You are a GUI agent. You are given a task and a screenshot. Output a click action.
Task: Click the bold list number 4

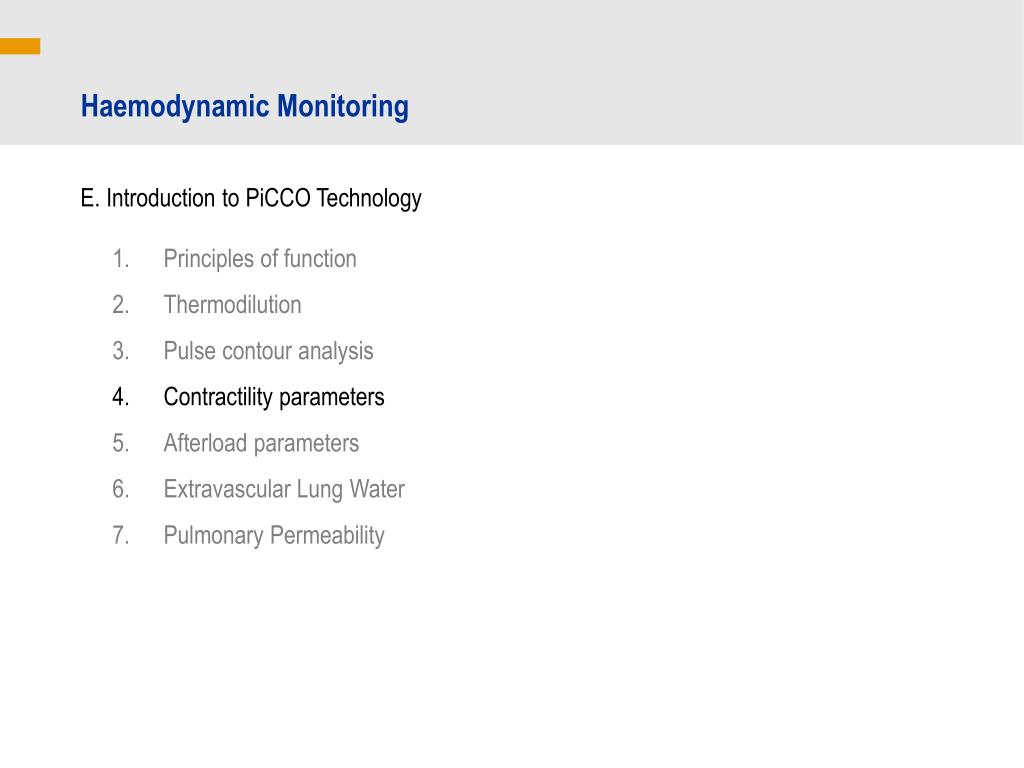tap(121, 397)
